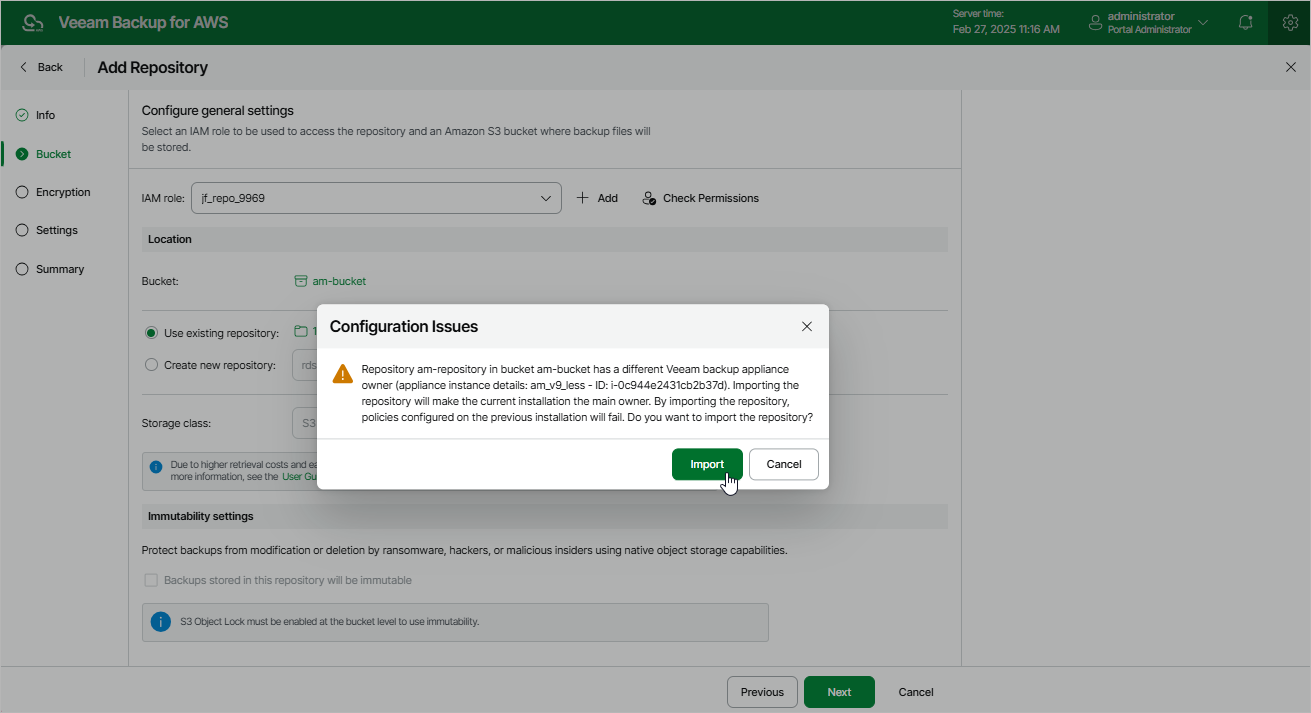Click the am-bucket link
This screenshot has height=713, width=1311.
click(339, 281)
